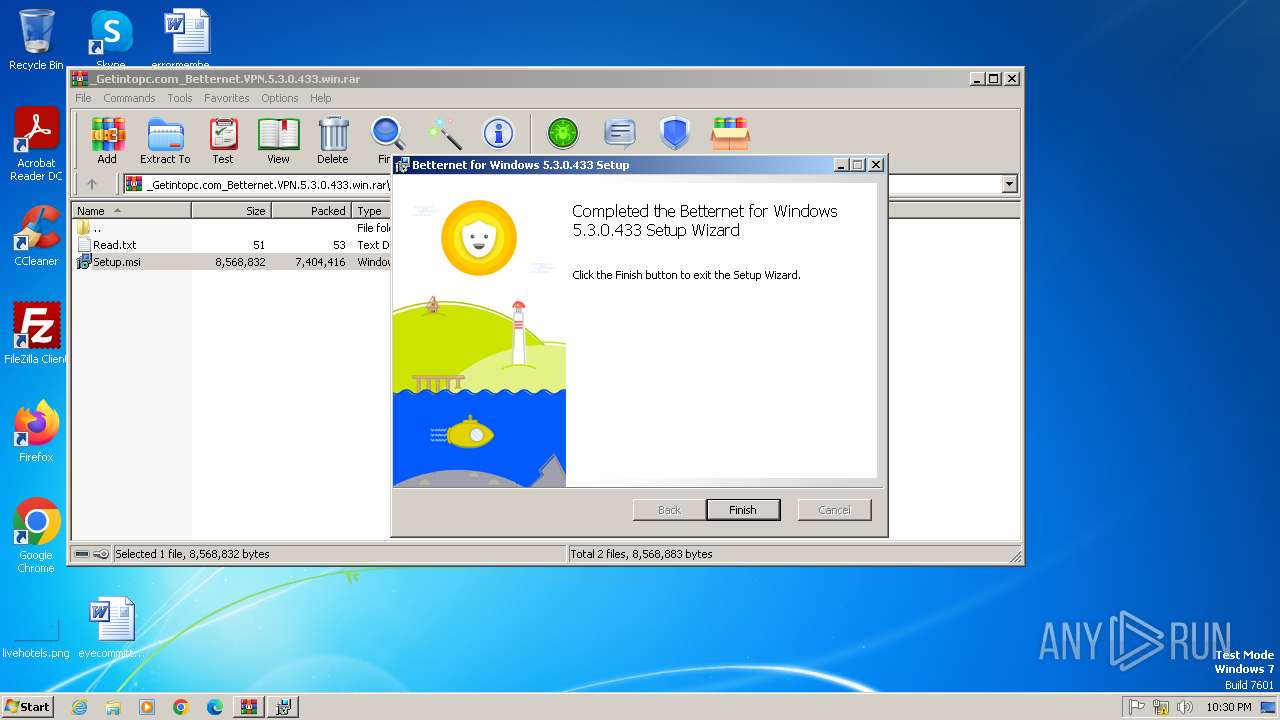Click the Extract To toolbar icon
Image resolution: width=1280 pixels, height=720 pixels.
pos(165,140)
